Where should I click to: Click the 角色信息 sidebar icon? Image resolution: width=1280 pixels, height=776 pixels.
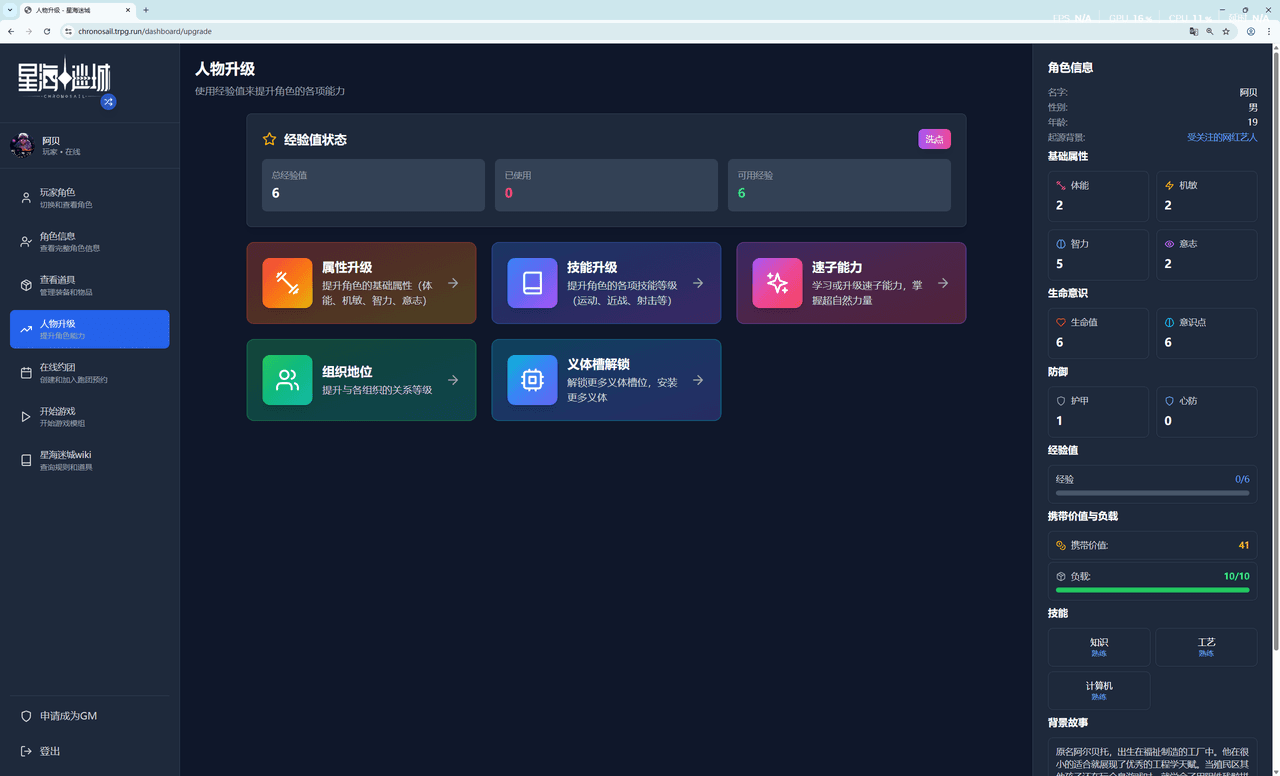pyautogui.click(x=26, y=241)
